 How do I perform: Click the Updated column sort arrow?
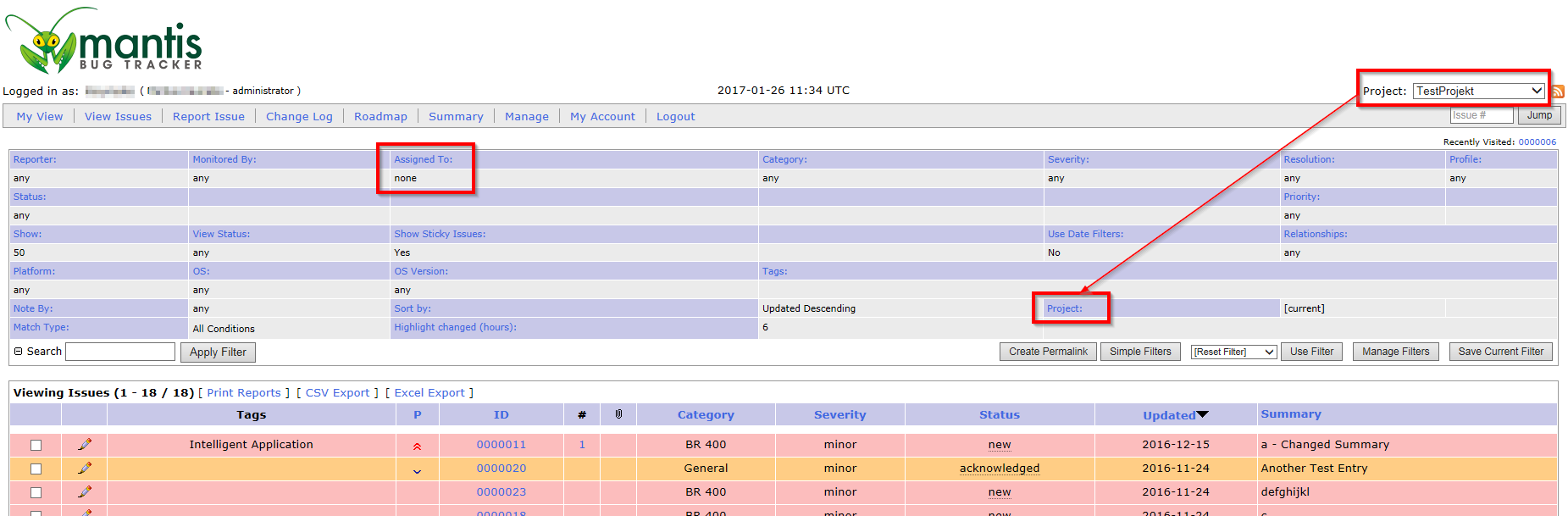pos(1202,414)
